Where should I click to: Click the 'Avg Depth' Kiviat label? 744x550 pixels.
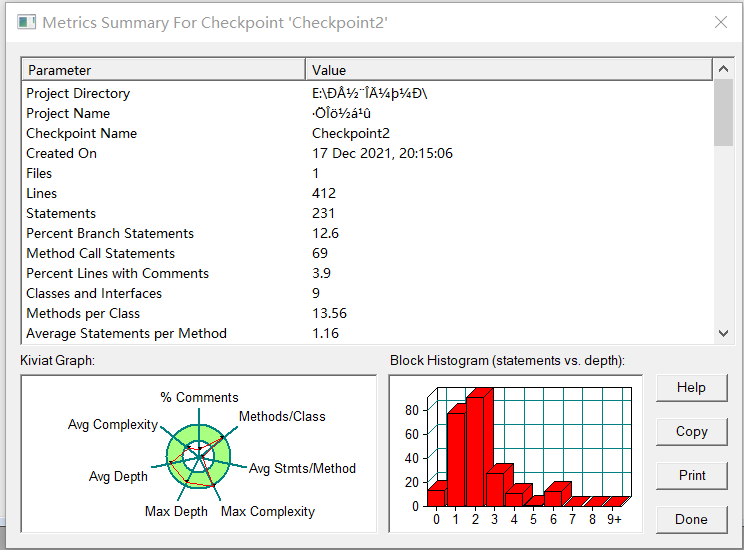[118, 476]
